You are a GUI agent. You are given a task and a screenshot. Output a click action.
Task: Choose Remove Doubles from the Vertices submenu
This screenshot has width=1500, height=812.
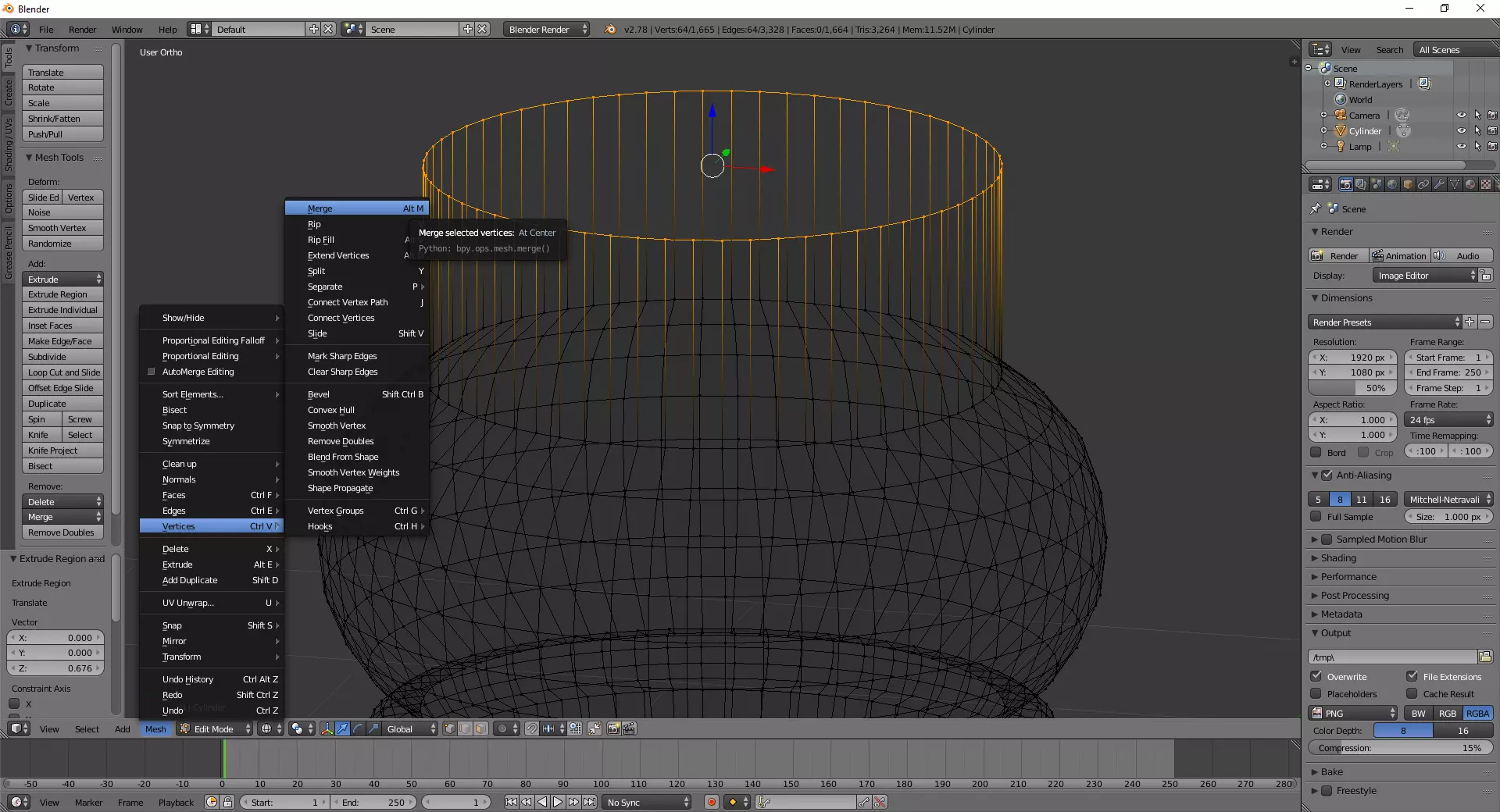[x=341, y=441]
